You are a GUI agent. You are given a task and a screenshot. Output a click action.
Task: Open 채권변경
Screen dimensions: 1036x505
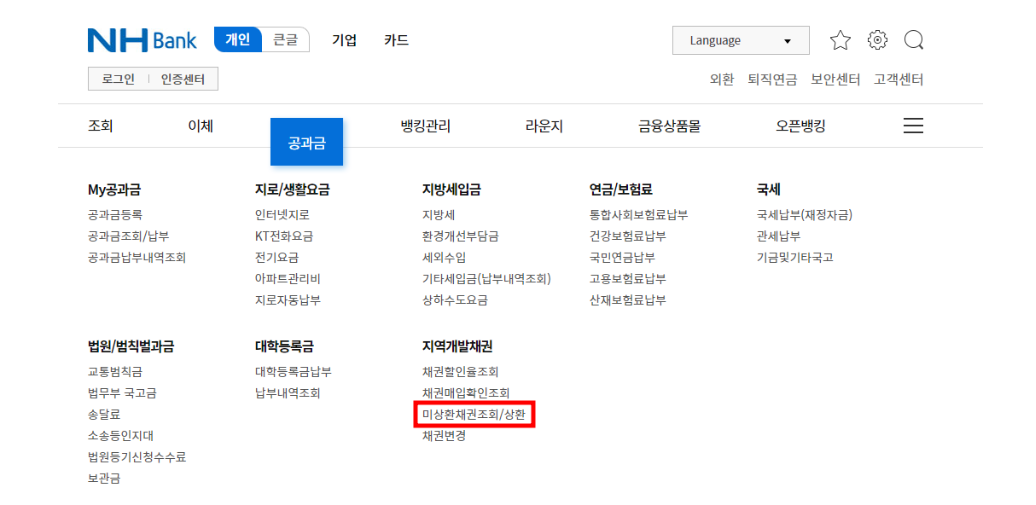point(444,436)
